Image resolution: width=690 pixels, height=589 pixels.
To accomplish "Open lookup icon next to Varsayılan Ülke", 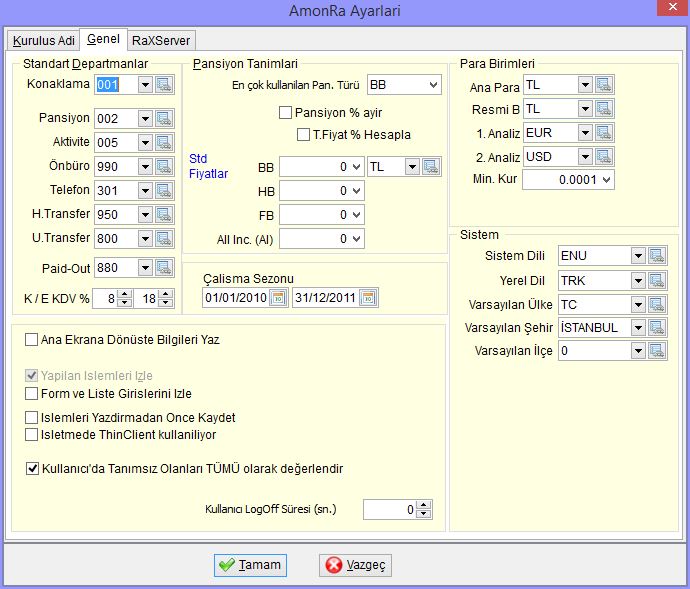I will pos(657,304).
